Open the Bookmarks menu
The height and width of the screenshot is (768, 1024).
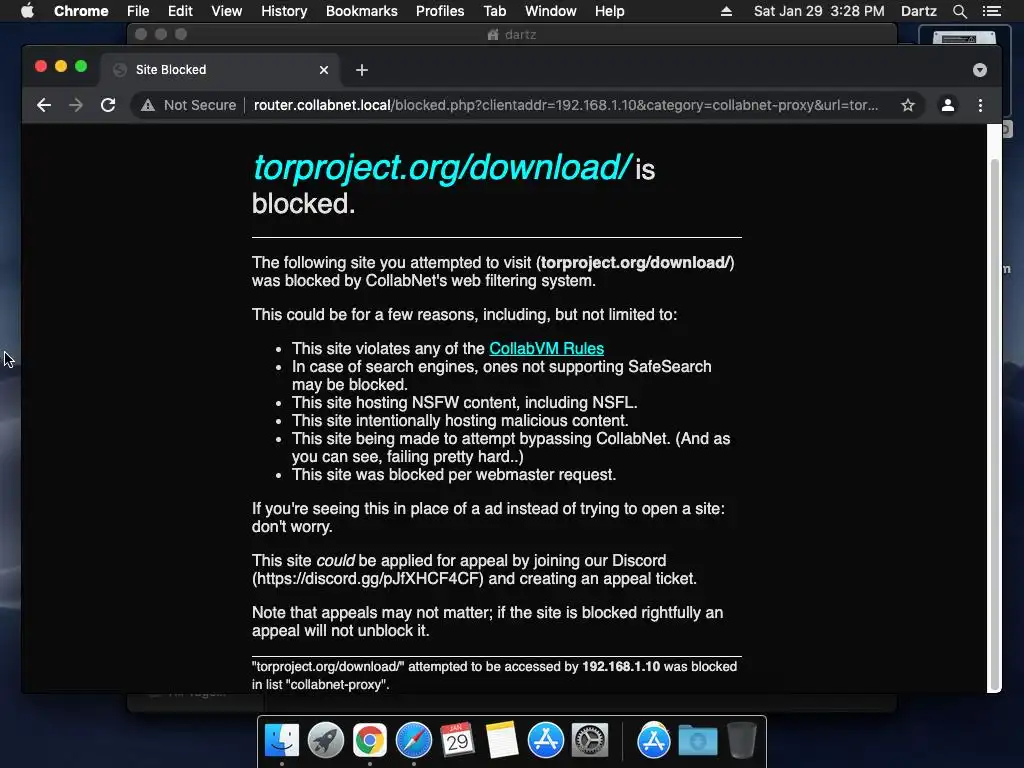point(362,11)
